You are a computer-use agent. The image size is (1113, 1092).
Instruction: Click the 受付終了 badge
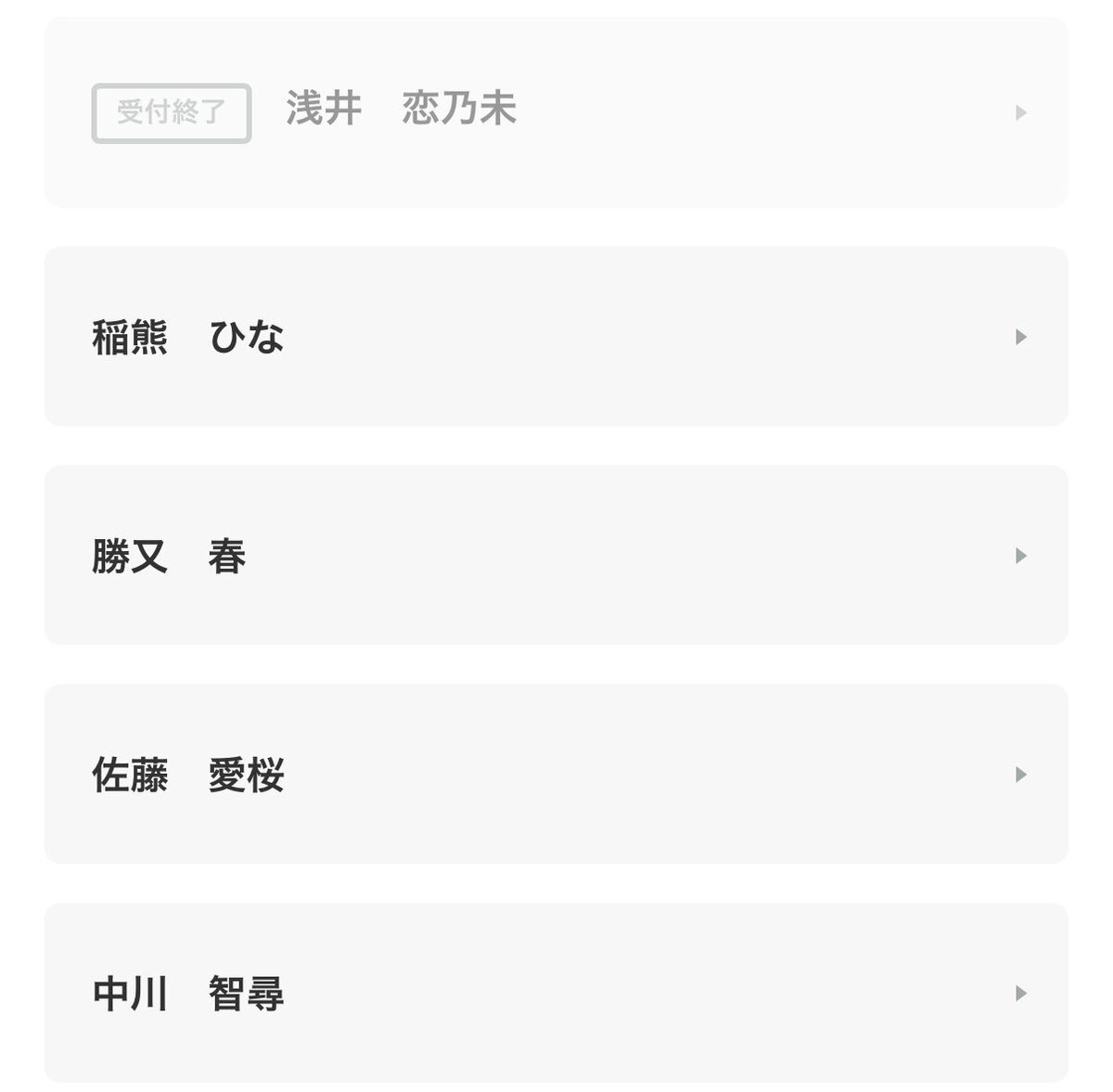click(x=172, y=113)
